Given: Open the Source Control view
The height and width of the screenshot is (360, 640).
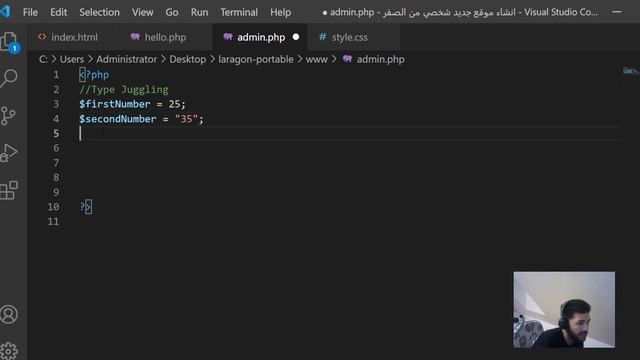Looking at the screenshot, I should point(8,116).
